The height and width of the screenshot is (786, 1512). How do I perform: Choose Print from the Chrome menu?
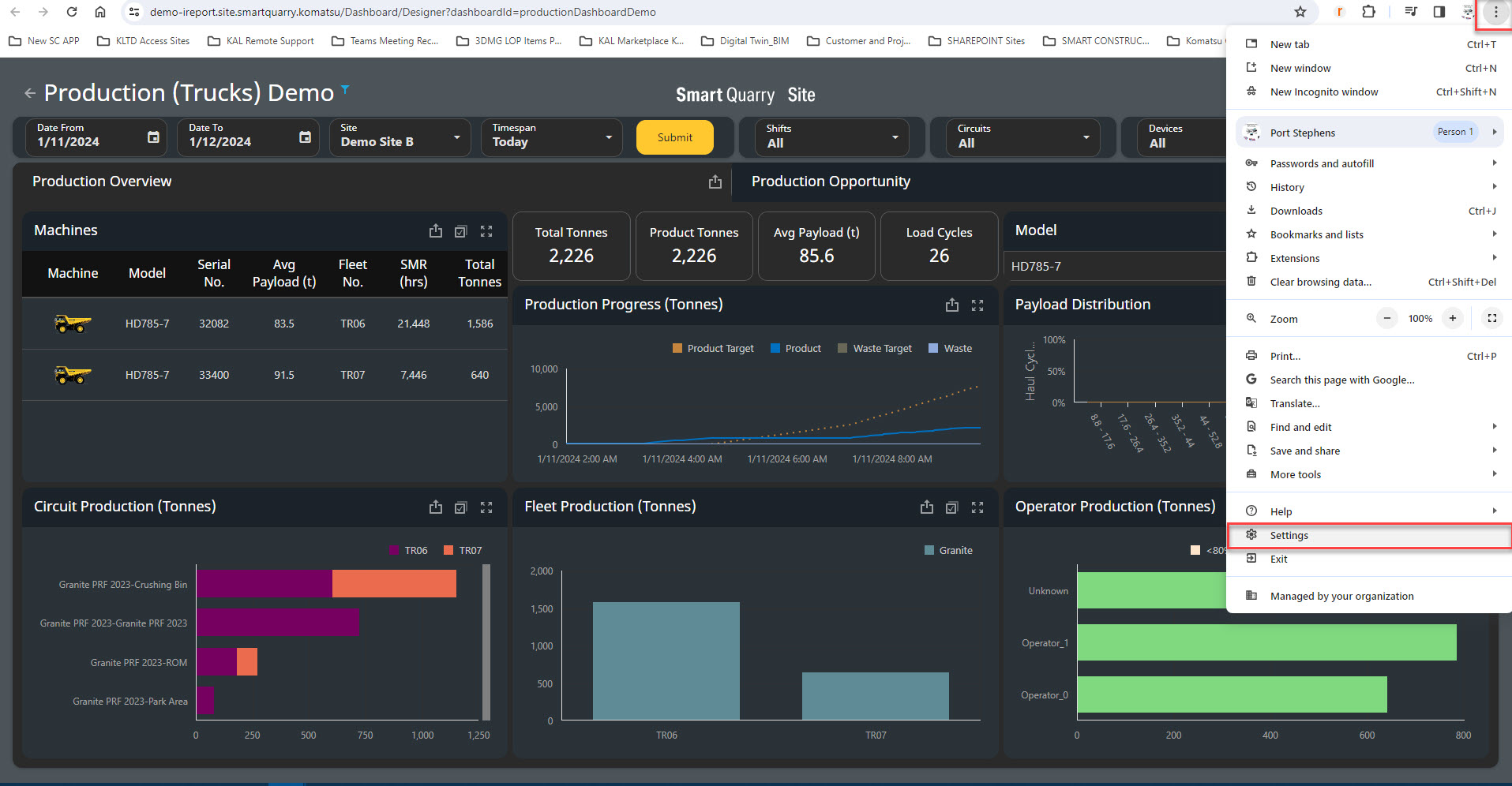pos(1369,356)
